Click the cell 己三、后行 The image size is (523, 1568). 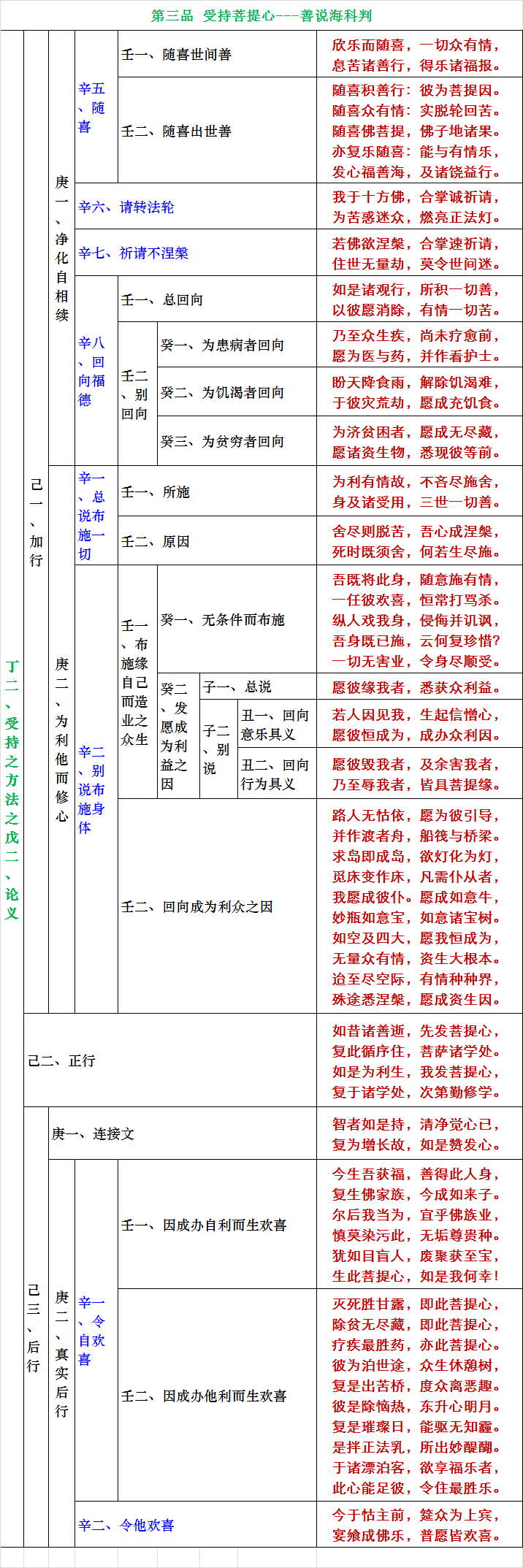point(37,1327)
